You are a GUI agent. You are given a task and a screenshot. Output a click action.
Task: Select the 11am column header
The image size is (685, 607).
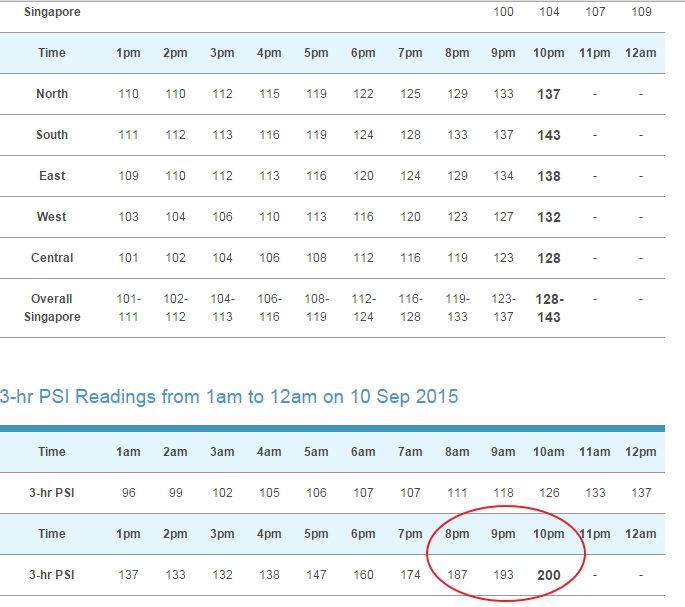tap(595, 452)
